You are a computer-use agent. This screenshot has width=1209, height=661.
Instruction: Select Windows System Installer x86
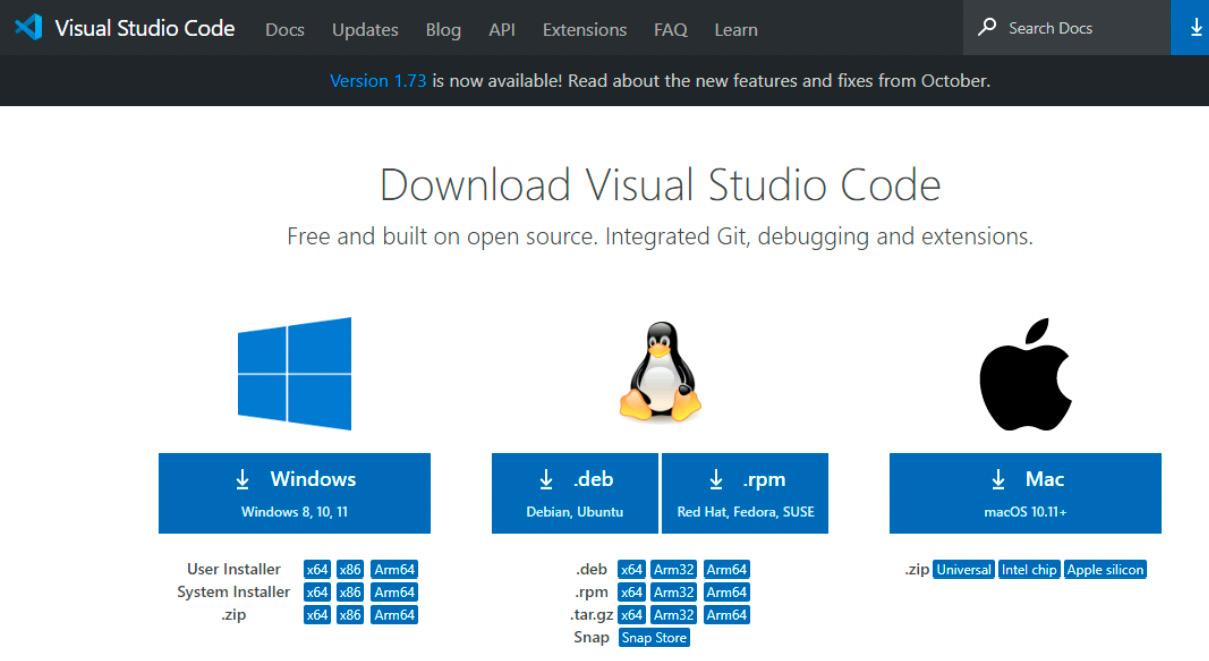coord(350,592)
